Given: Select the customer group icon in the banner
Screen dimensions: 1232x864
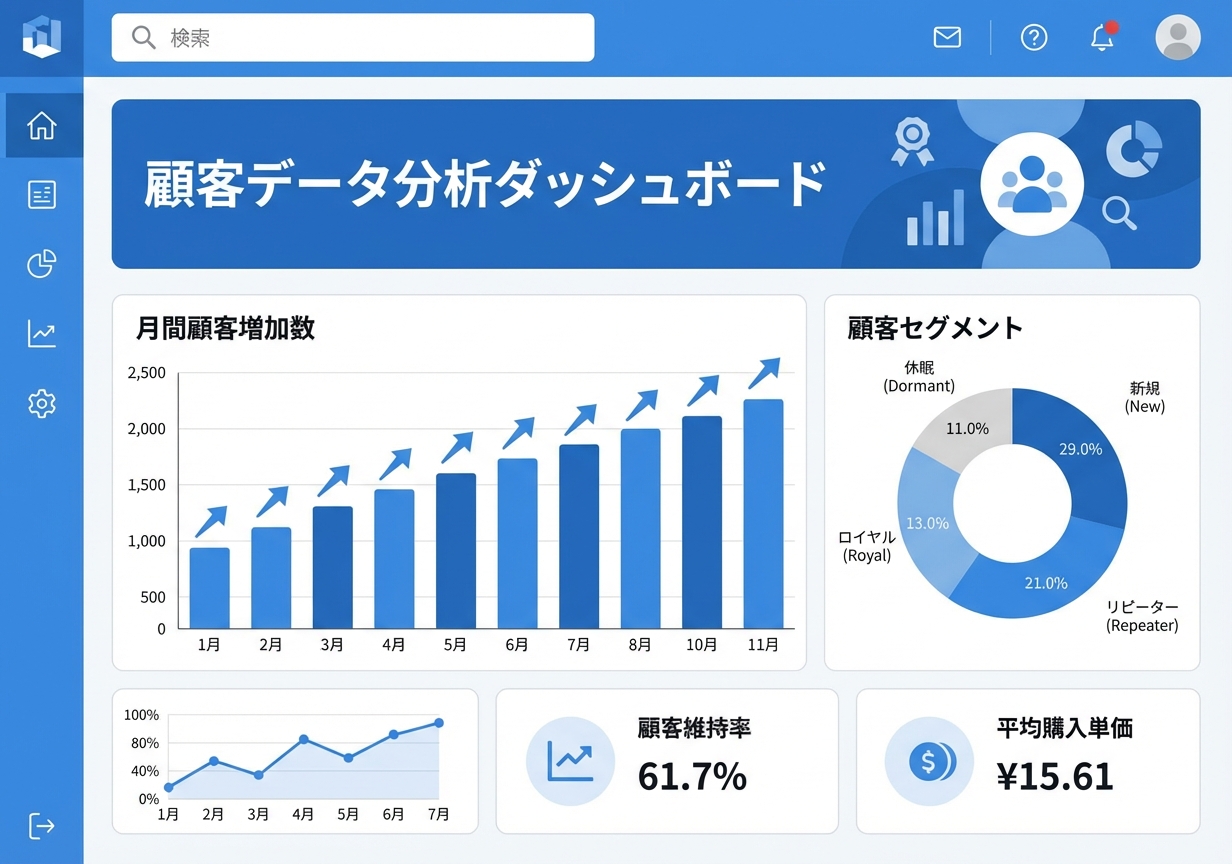Looking at the screenshot, I should (x=1032, y=183).
